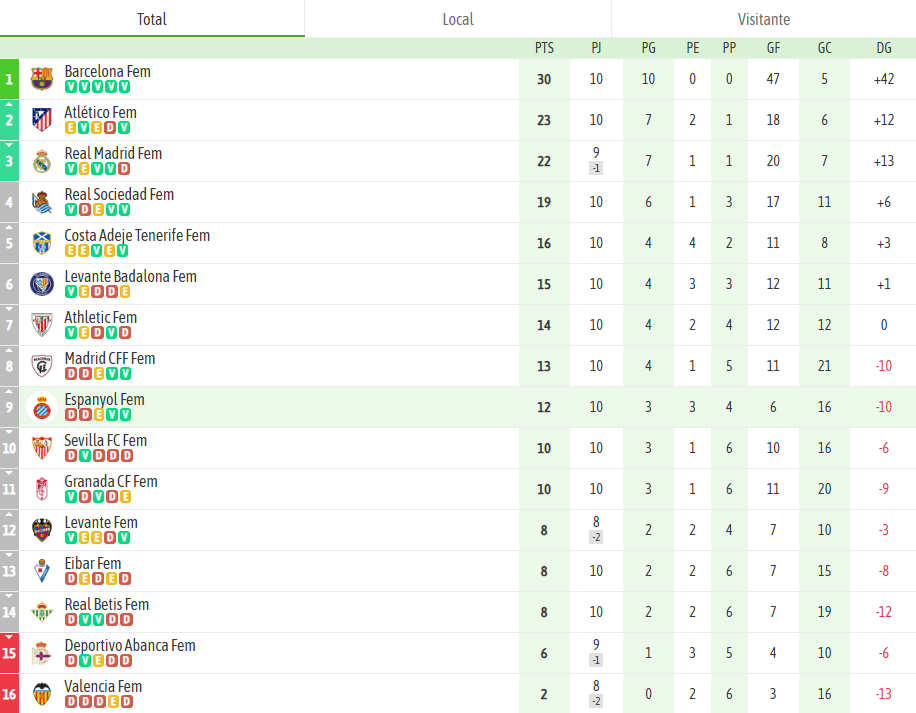Image resolution: width=916 pixels, height=713 pixels.
Task: Expand the upward arrow beside Atlético Fem position
Action: [x=8, y=107]
